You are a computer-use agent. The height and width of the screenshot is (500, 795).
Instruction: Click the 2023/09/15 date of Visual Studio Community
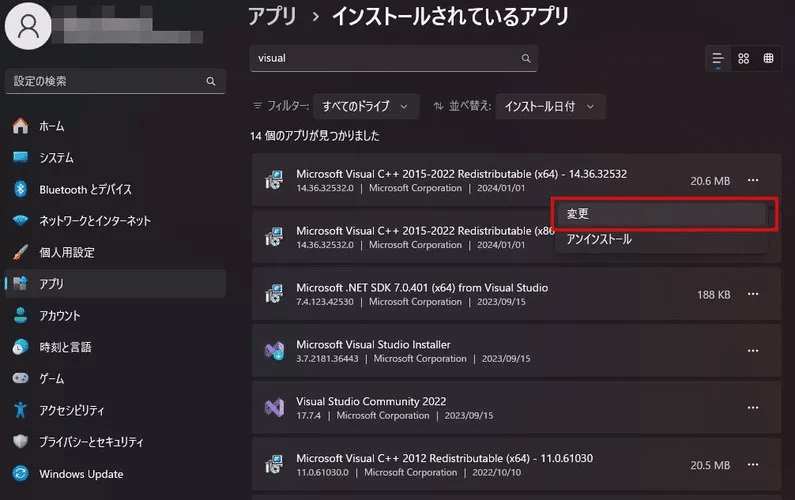[468, 415]
